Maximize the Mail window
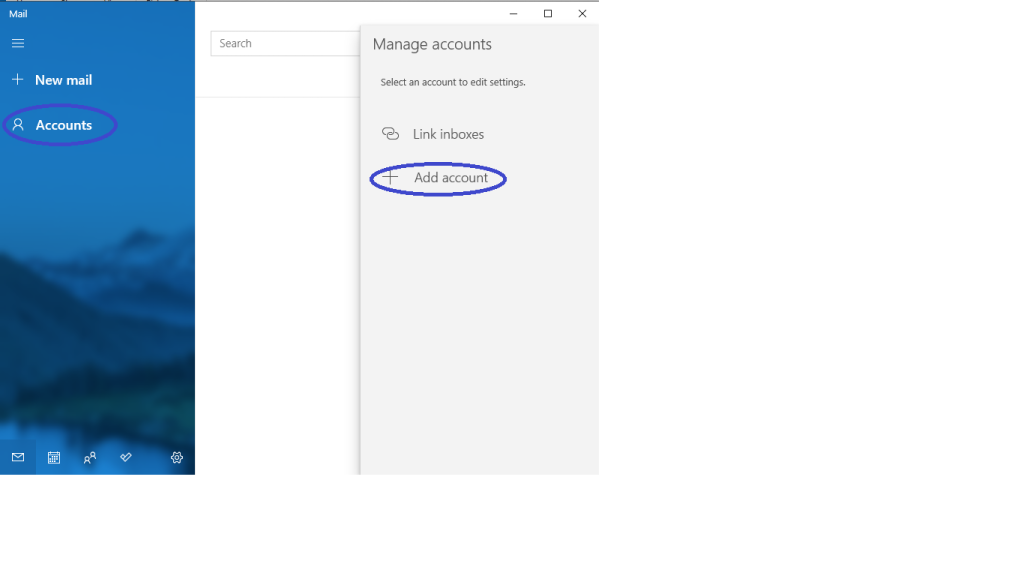Viewport: 1024px width, 576px height. tap(548, 14)
